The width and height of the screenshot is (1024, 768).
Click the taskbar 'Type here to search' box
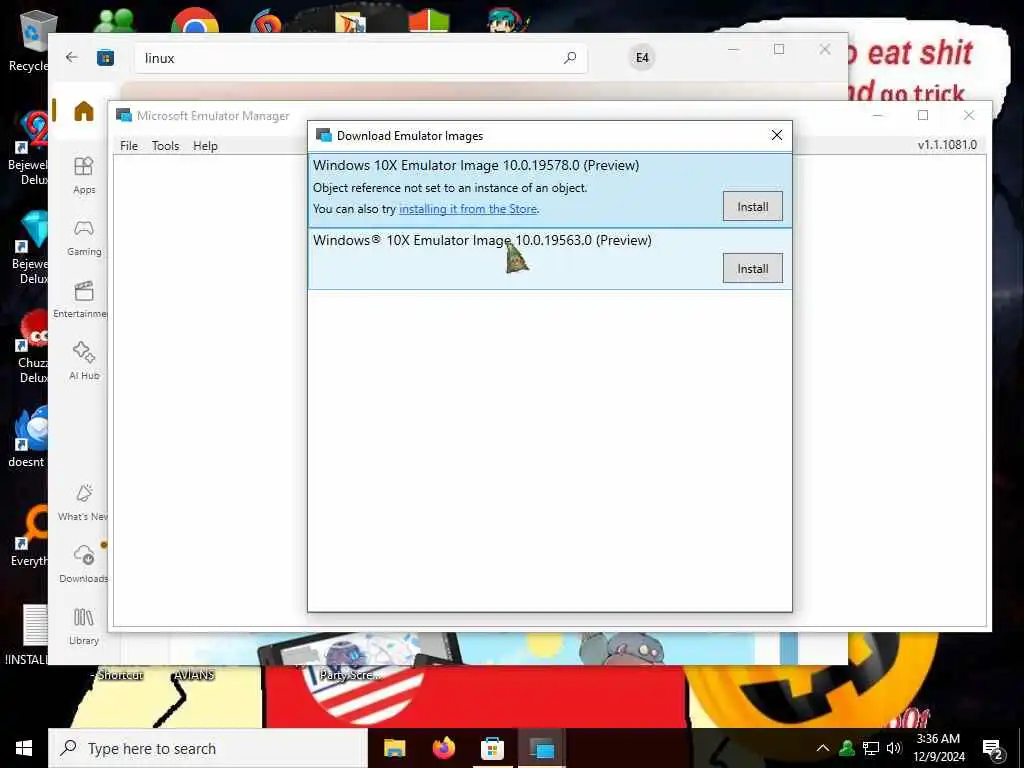(x=208, y=748)
